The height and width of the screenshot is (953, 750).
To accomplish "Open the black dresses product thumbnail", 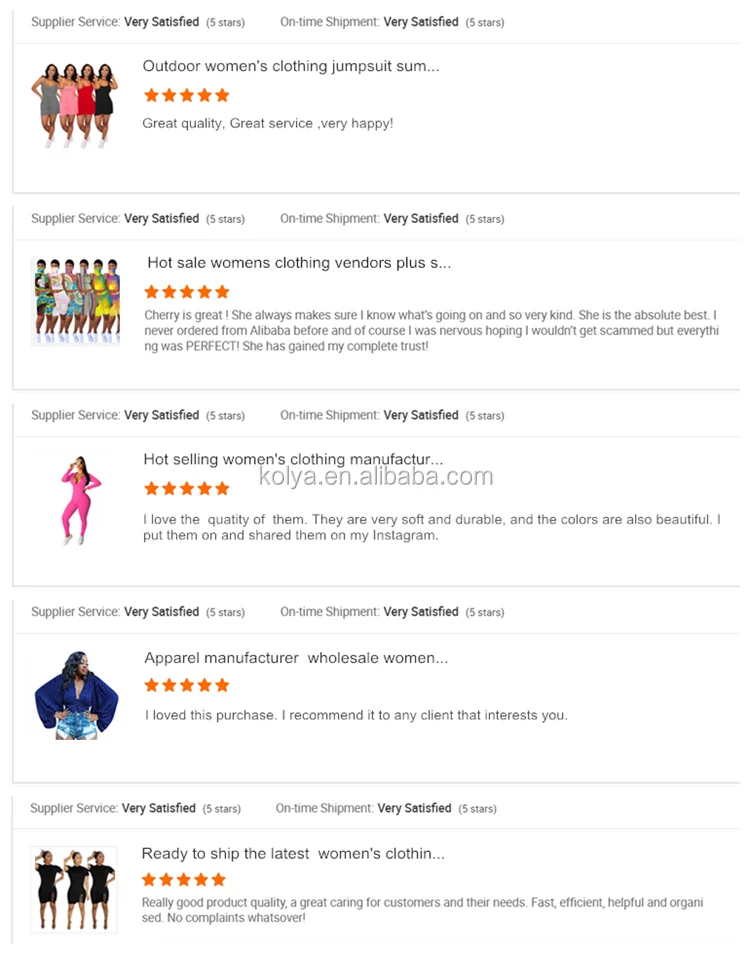I will pos(74,889).
